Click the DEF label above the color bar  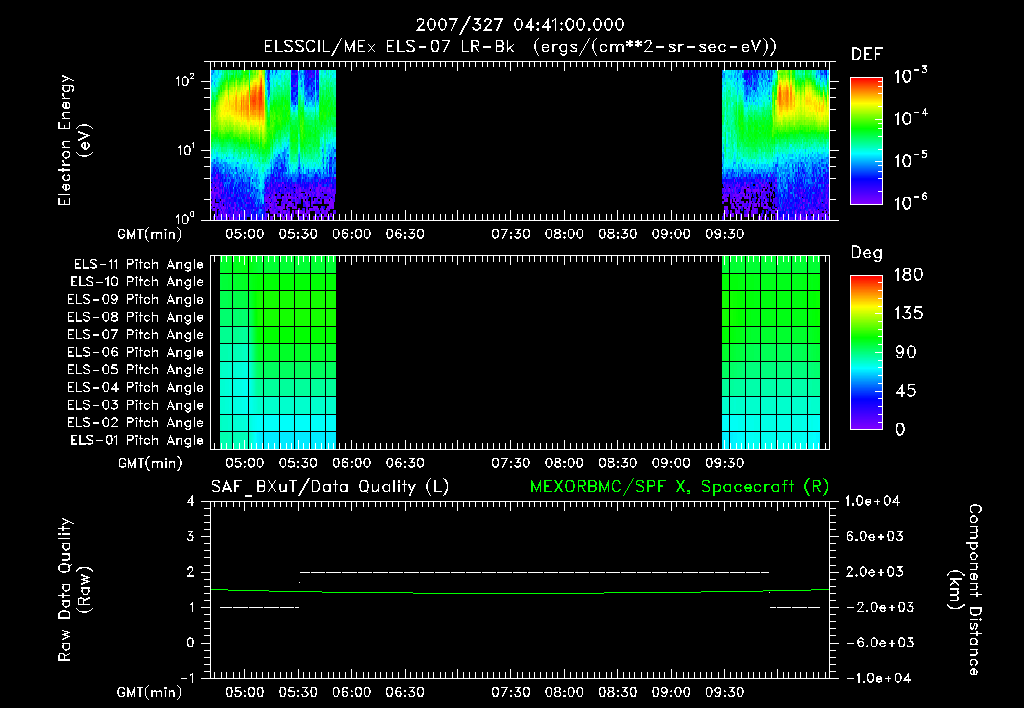pos(867,54)
